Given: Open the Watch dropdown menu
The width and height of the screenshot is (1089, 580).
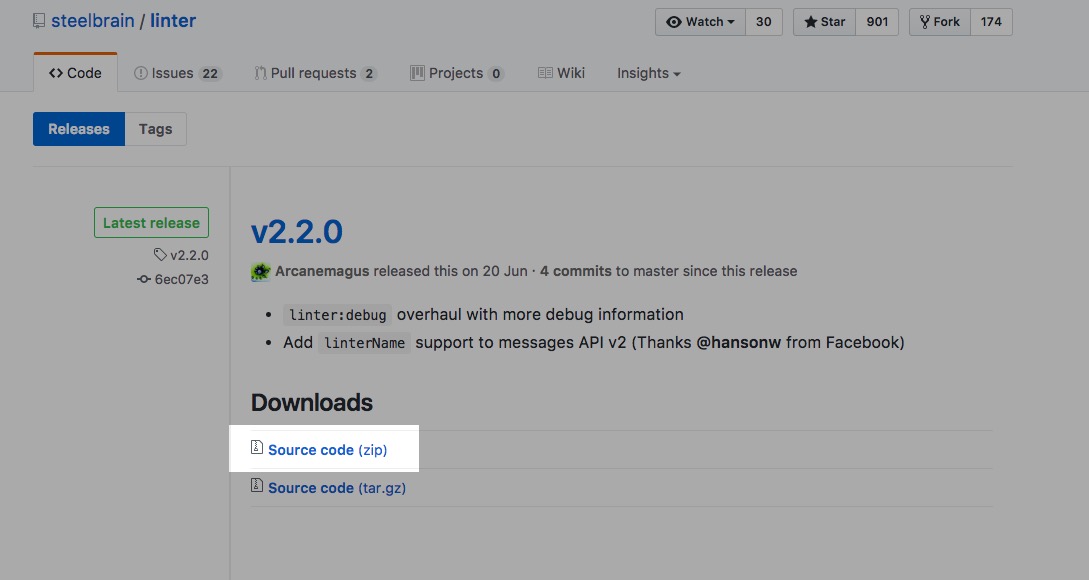Looking at the screenshot, I should 700,22.
